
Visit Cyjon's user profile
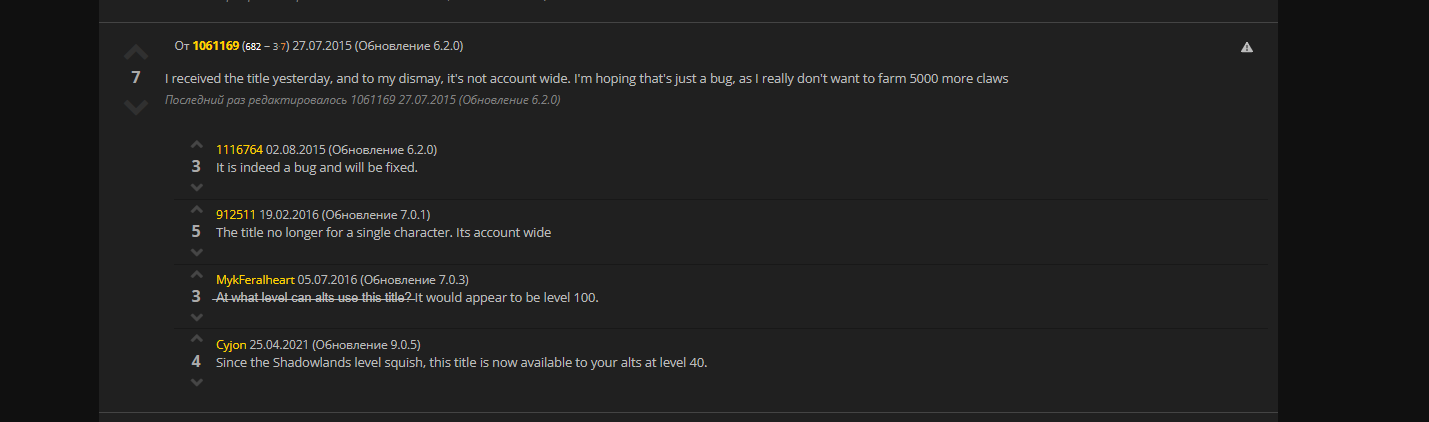click(x=231, y=345)
